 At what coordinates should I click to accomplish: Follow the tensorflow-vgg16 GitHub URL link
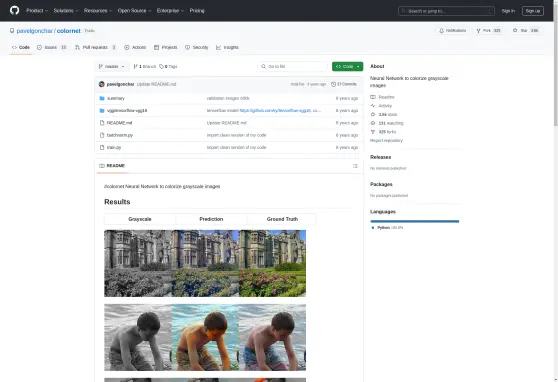point(275,111)
